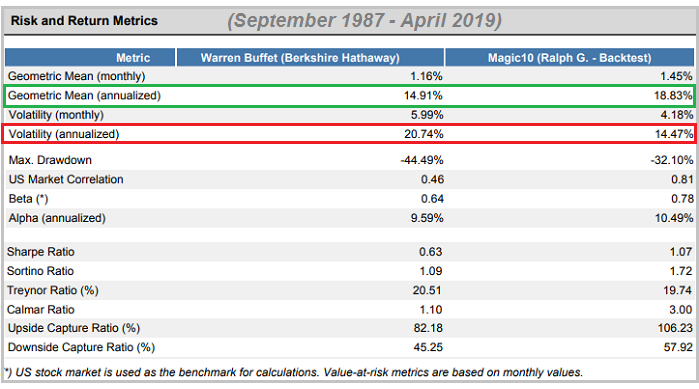Select Magic10 (Ralph G. - Backtest) column header
The height and width of the screenshot is (389, 699).
[569, 58]
